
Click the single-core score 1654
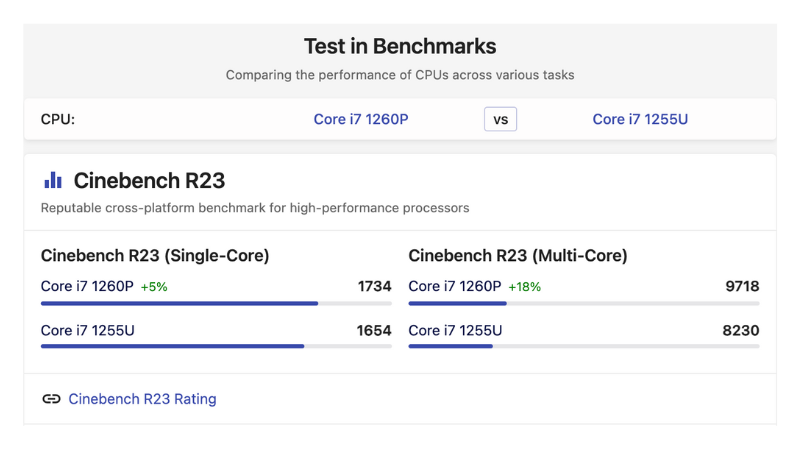(374, 331)
